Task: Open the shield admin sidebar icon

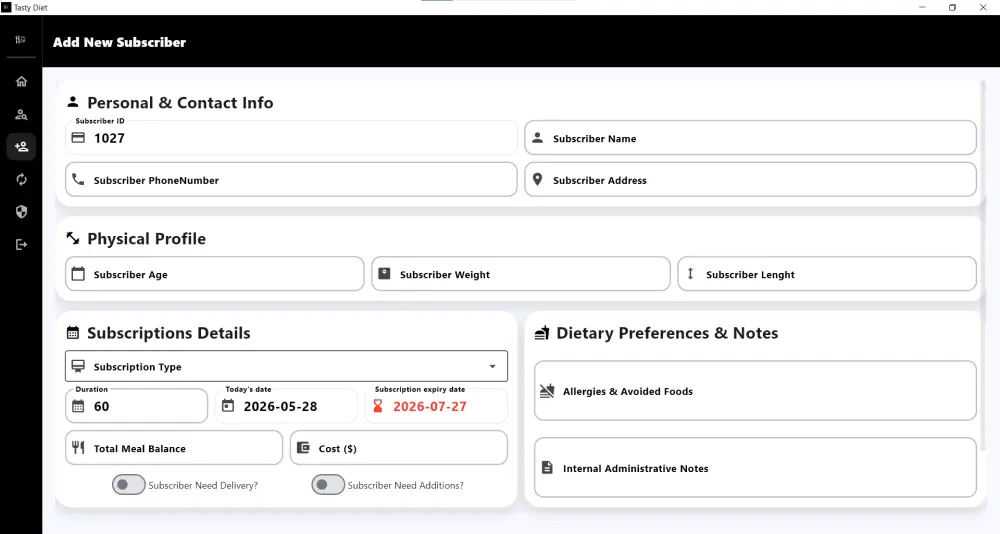Action: [21, 212]
